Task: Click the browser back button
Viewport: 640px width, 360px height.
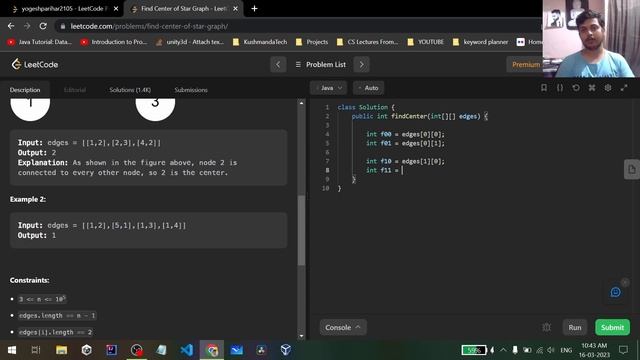Action: point(11,26)
